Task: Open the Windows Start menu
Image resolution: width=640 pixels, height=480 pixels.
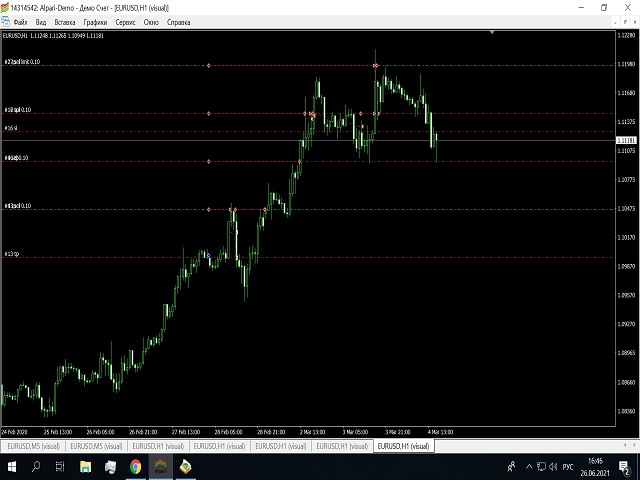Action: tap(11, 467)
